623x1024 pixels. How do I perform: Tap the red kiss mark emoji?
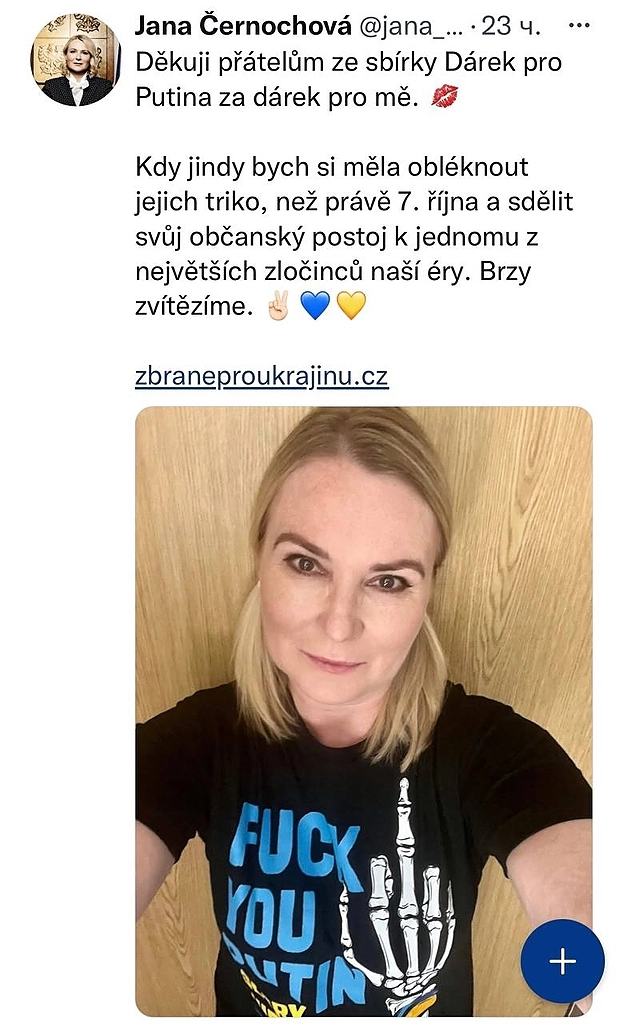pyautogui.click(x=445, y=97)
